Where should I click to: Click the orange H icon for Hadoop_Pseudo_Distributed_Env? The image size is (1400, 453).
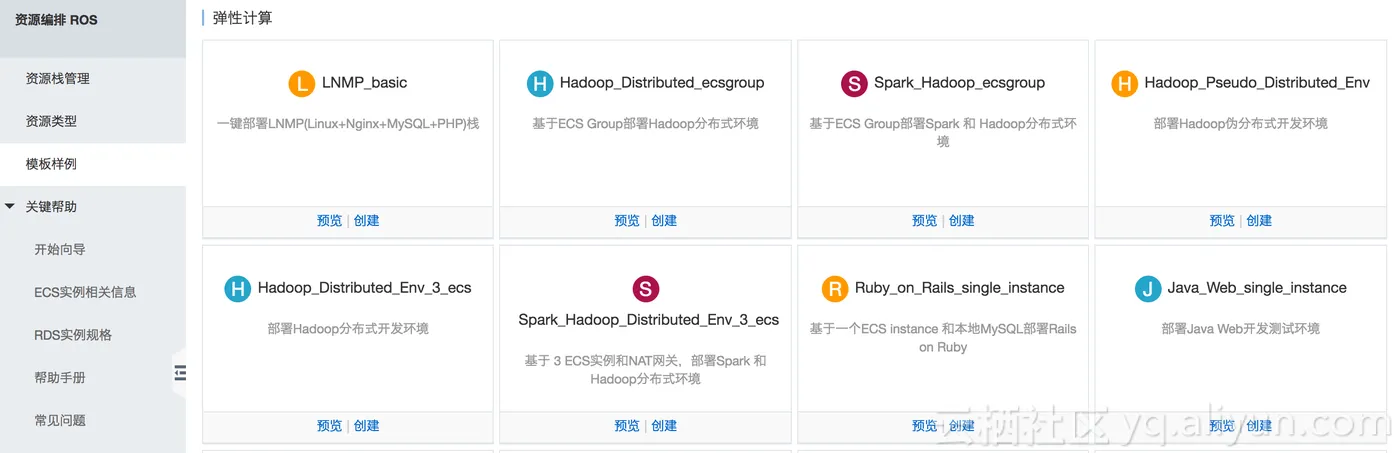1125,84
